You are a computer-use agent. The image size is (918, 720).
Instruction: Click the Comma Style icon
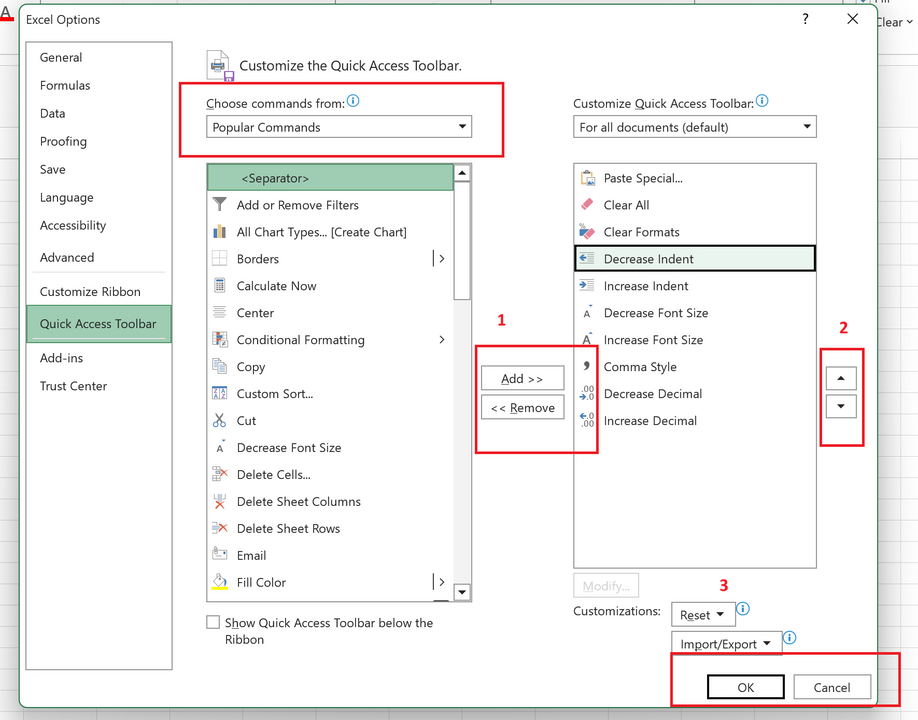click(587, 367)
